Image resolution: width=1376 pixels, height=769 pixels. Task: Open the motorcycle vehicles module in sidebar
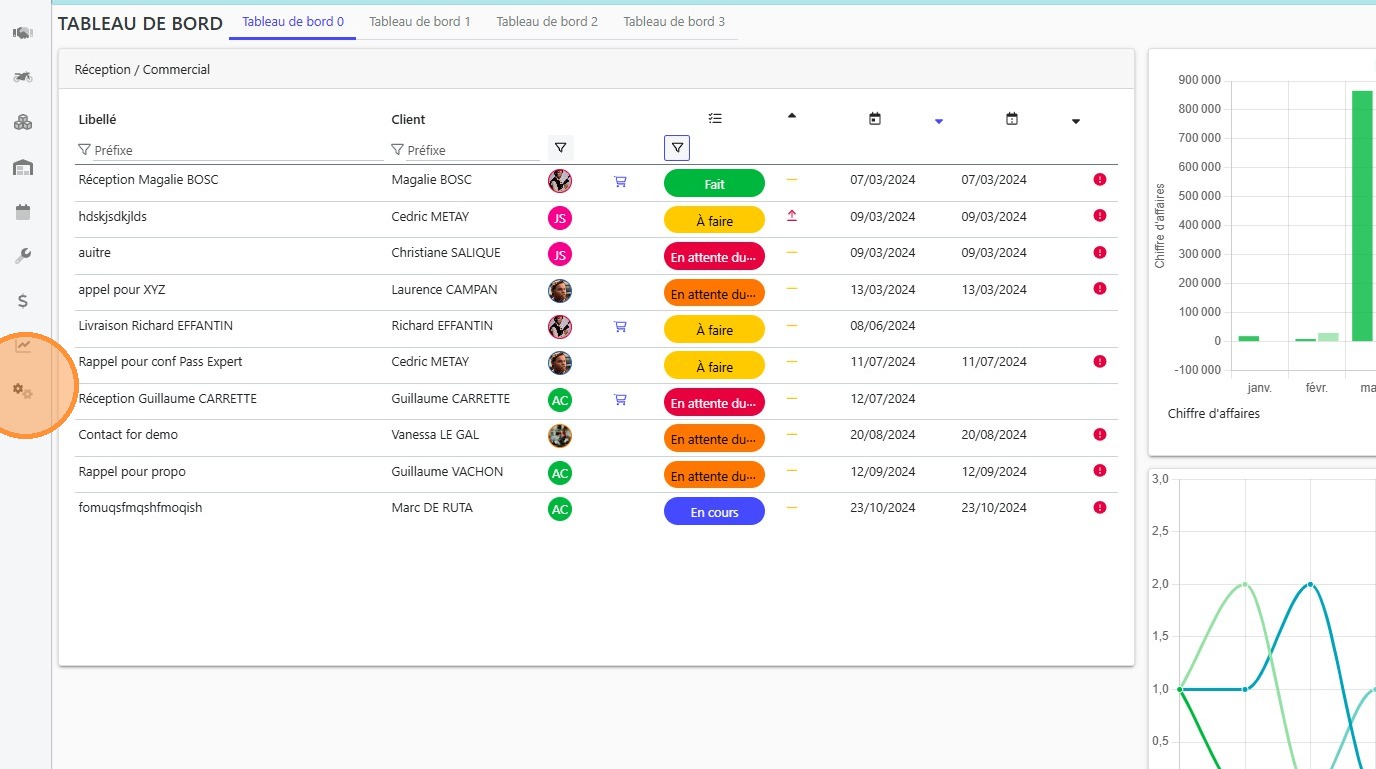point(22,77)
